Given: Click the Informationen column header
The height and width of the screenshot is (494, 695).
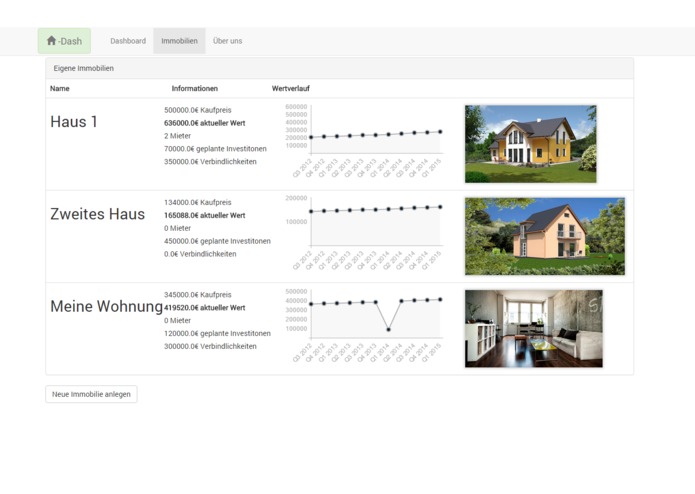Looking at the screenshot, I should (x=195, y=89).
